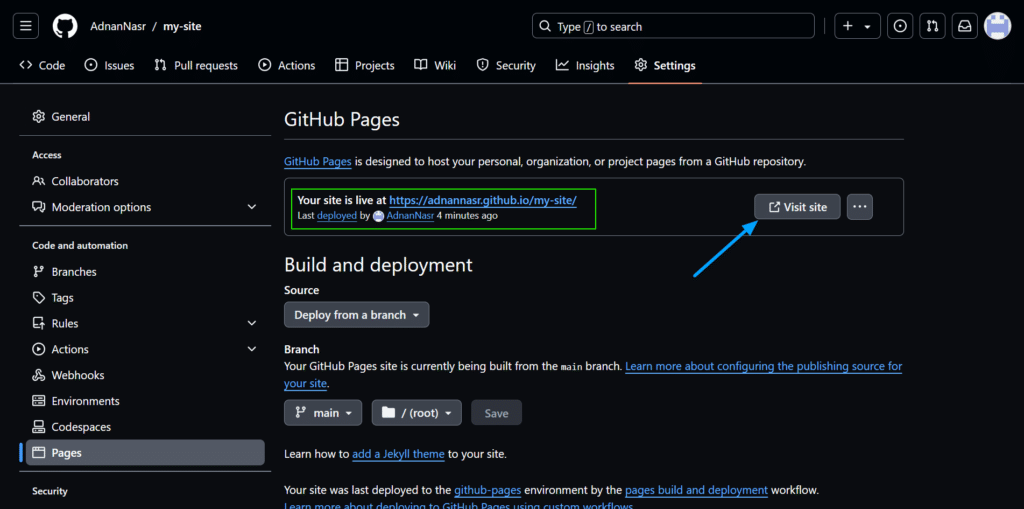Click the Save button

tap(496, 412)
